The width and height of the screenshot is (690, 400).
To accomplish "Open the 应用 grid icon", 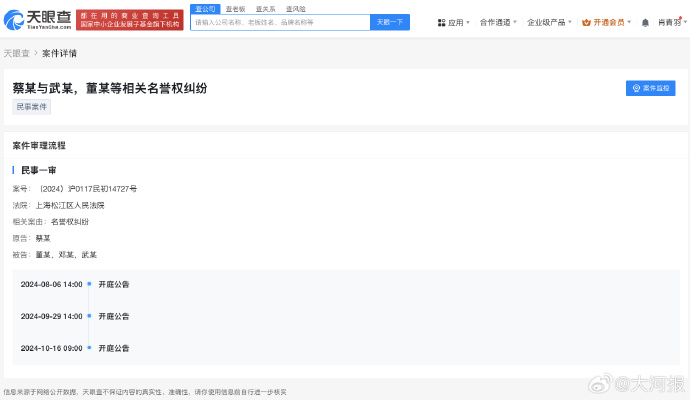I will 441,22.
